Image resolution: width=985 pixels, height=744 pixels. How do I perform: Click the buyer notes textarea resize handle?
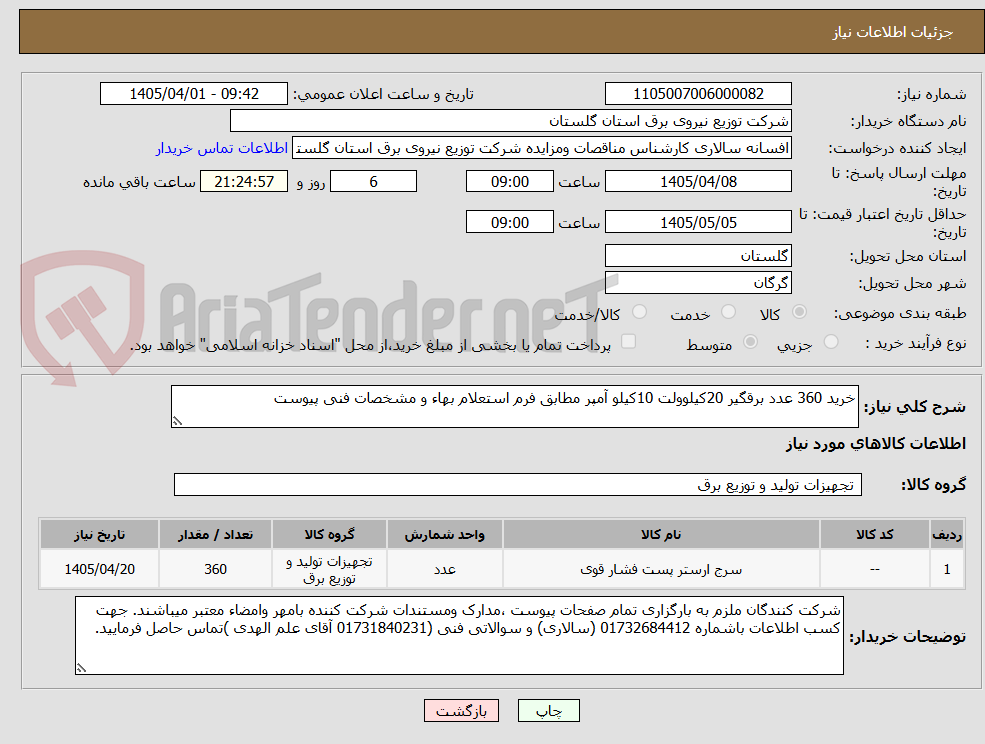point(81,669)
